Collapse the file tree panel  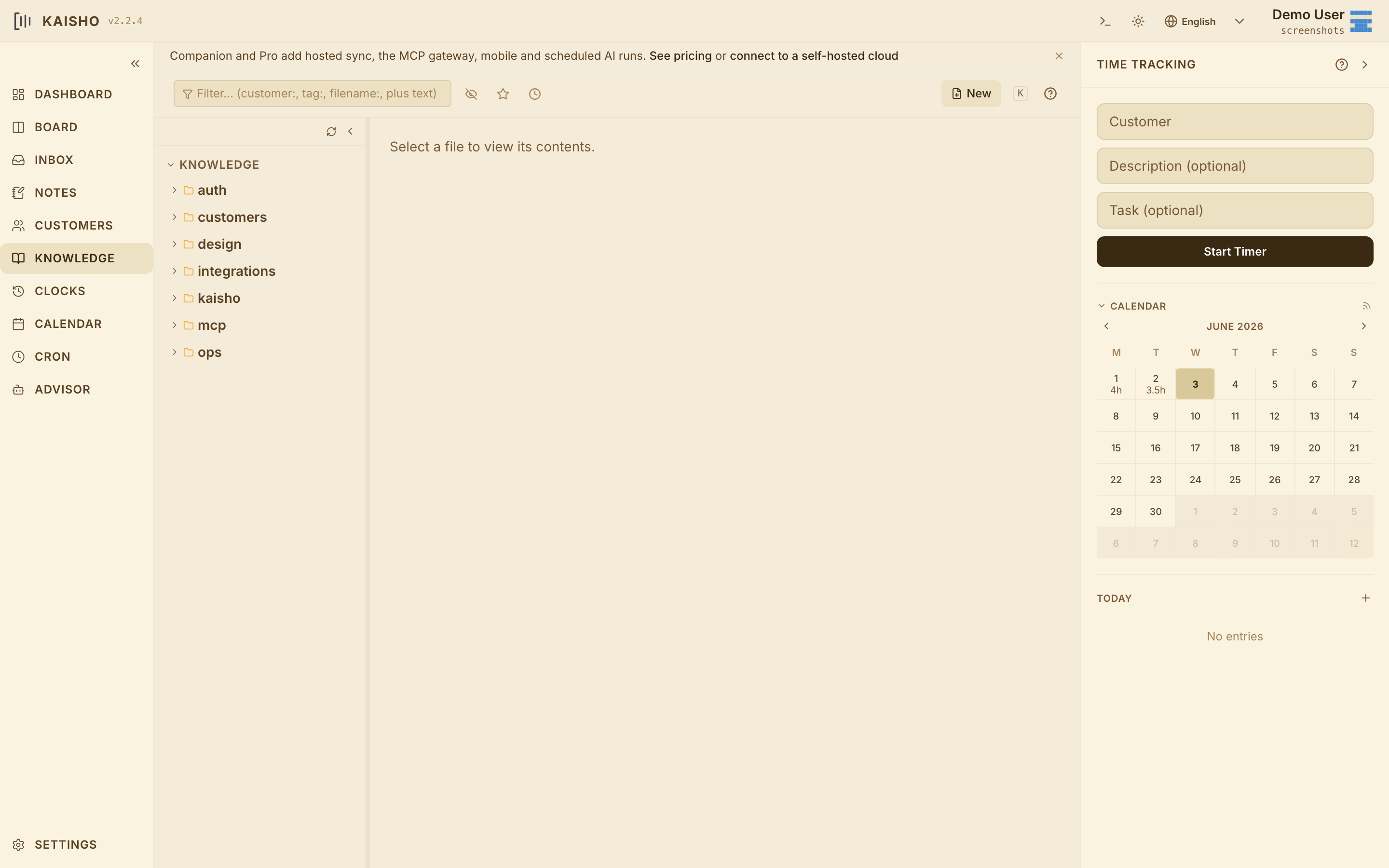pos(350,132)
